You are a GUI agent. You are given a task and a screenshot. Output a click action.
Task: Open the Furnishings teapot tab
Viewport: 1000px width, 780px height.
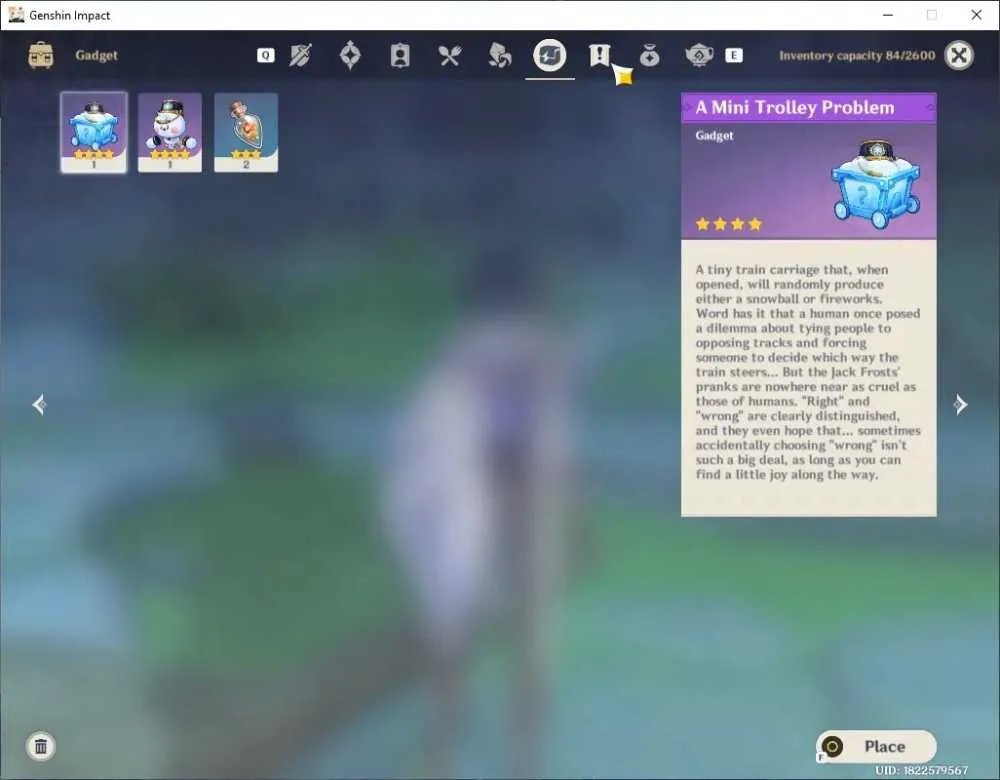tap(699, 55)
